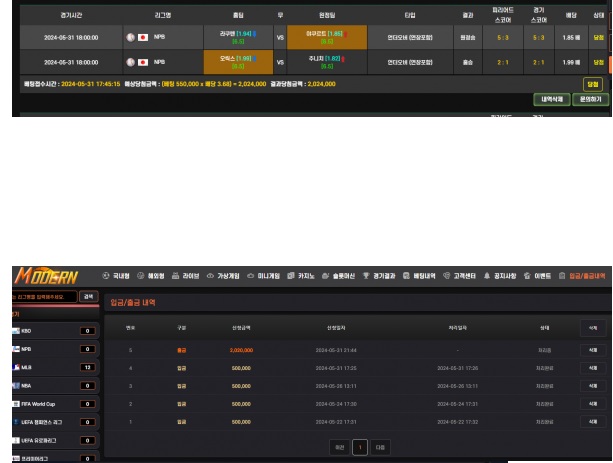The image size is (613, 463).
Task: Delete the 2,000,000 withdrawal record
Action: coord(593,350)
